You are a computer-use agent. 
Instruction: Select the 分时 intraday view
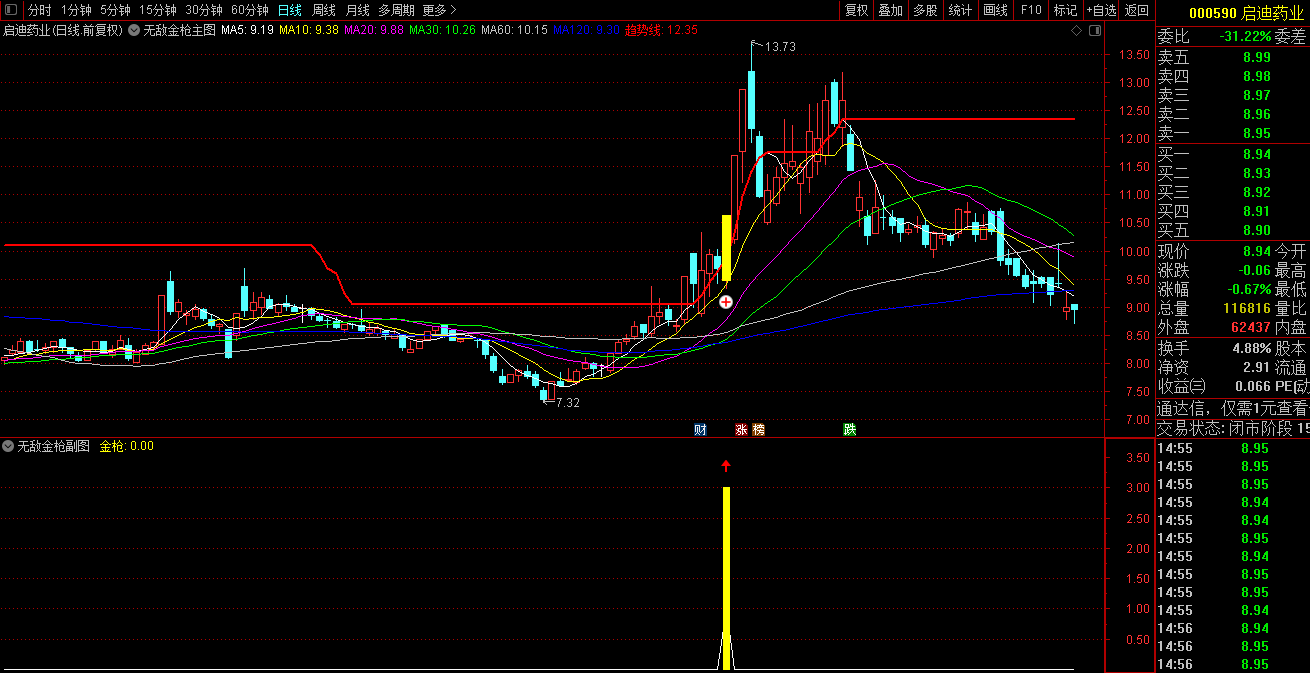coord(39,10)
